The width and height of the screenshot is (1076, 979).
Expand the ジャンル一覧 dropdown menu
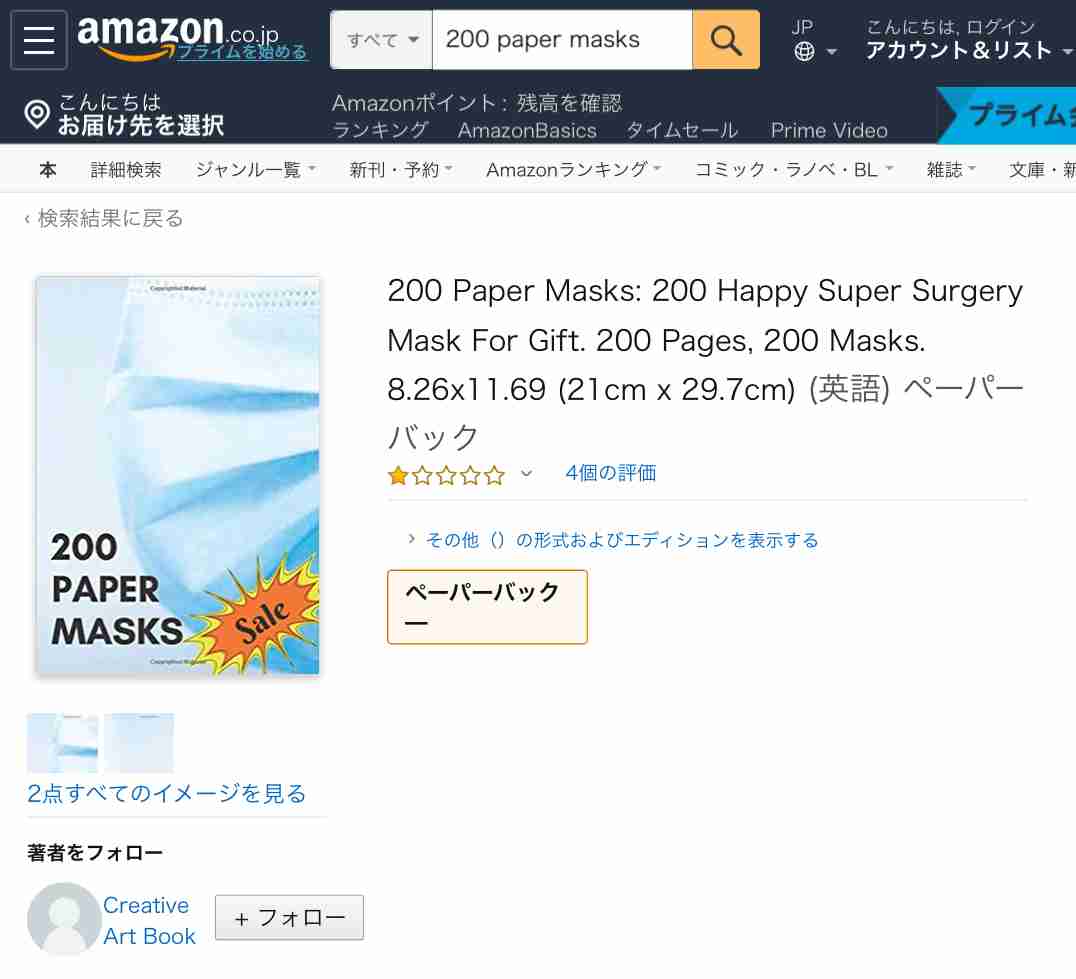[255, 169]
